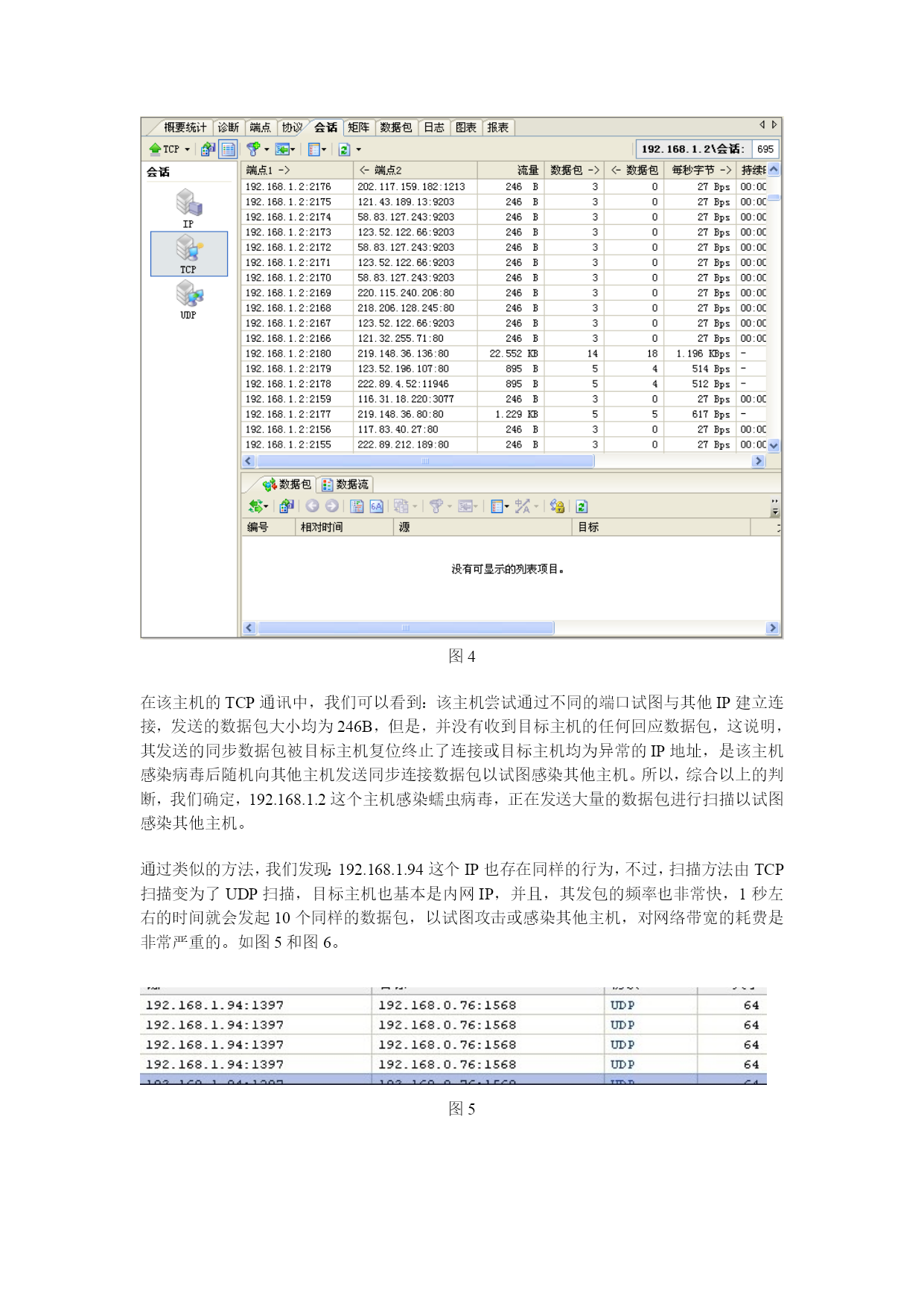Select the IP conversation view icon
The width and height of the screenshot is (924, 1306).
[189, 203]
